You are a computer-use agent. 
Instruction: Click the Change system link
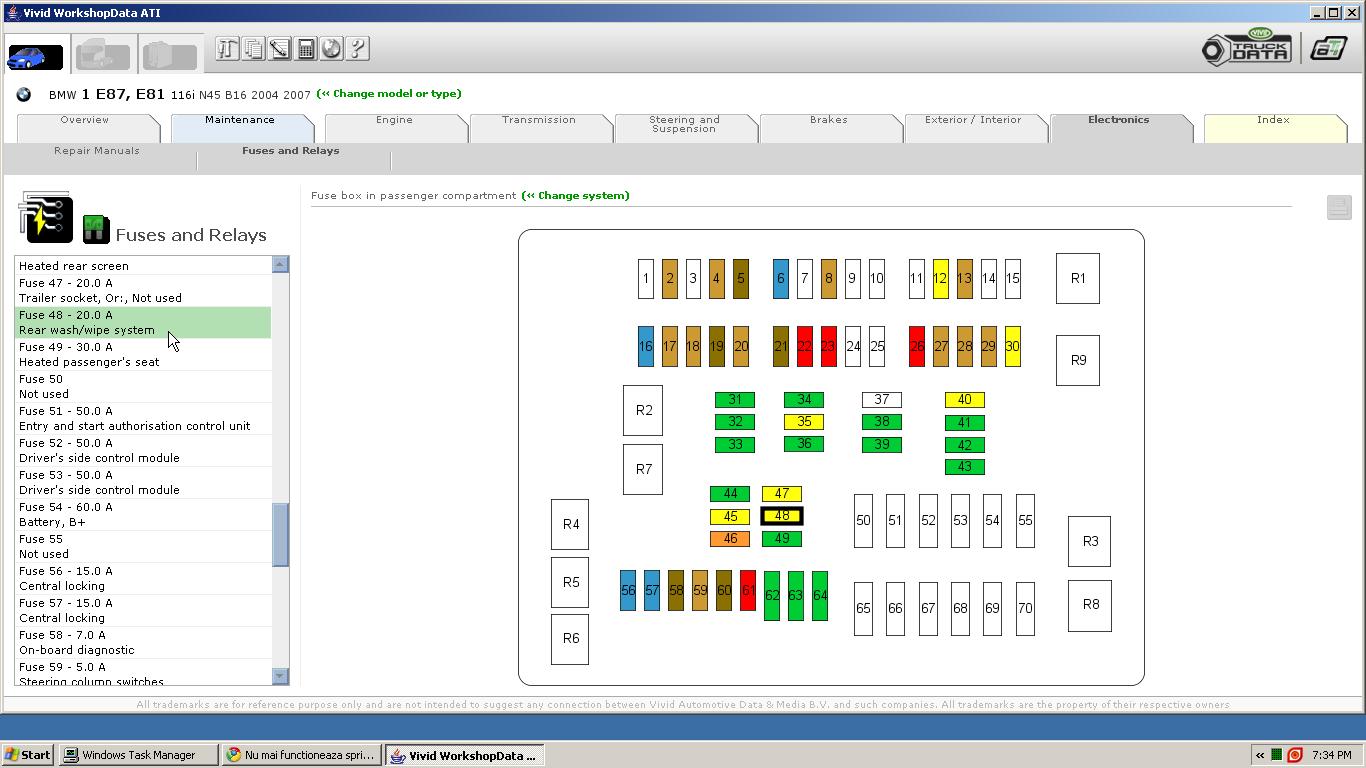click(x=576, y=196)
